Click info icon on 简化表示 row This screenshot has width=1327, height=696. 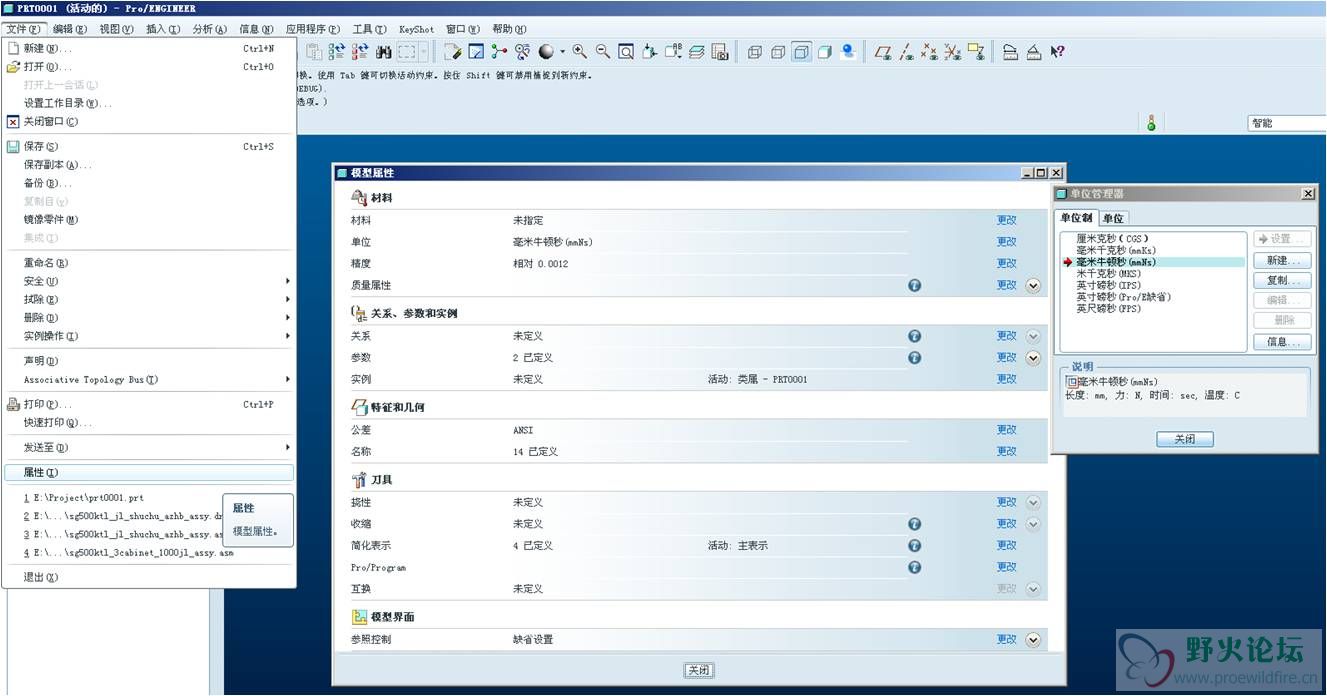tap(914, 546)
